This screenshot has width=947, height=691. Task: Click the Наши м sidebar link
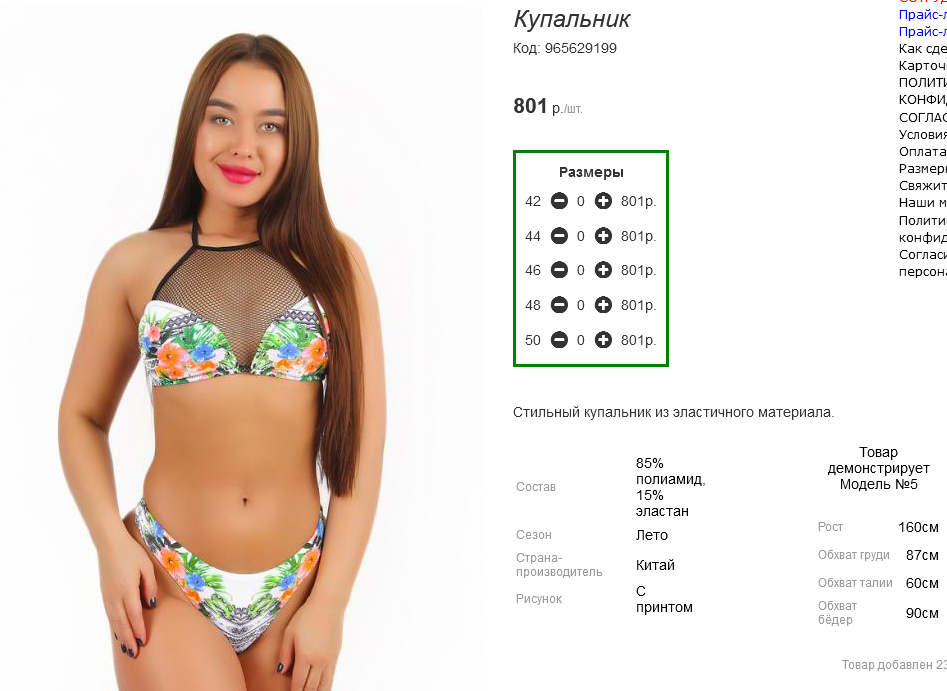tap(922, 202)
